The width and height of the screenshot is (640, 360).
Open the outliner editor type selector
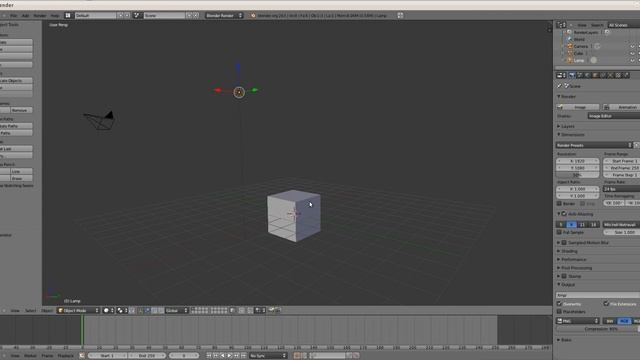[561, 25]
